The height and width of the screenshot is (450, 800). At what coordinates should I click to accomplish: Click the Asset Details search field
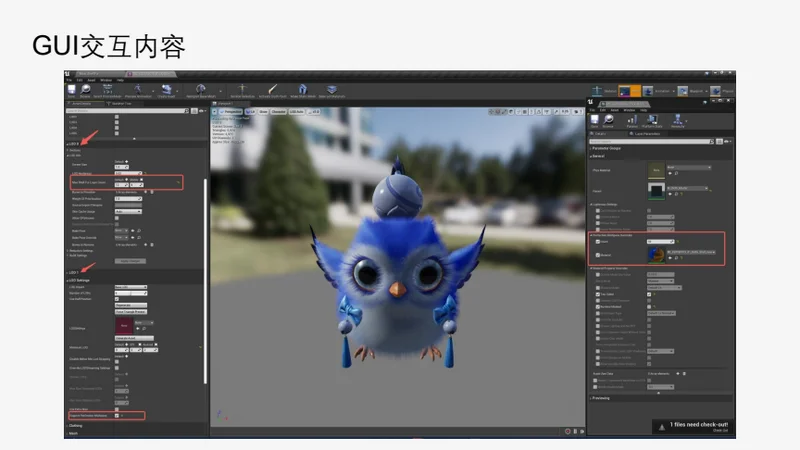[128, 111]
